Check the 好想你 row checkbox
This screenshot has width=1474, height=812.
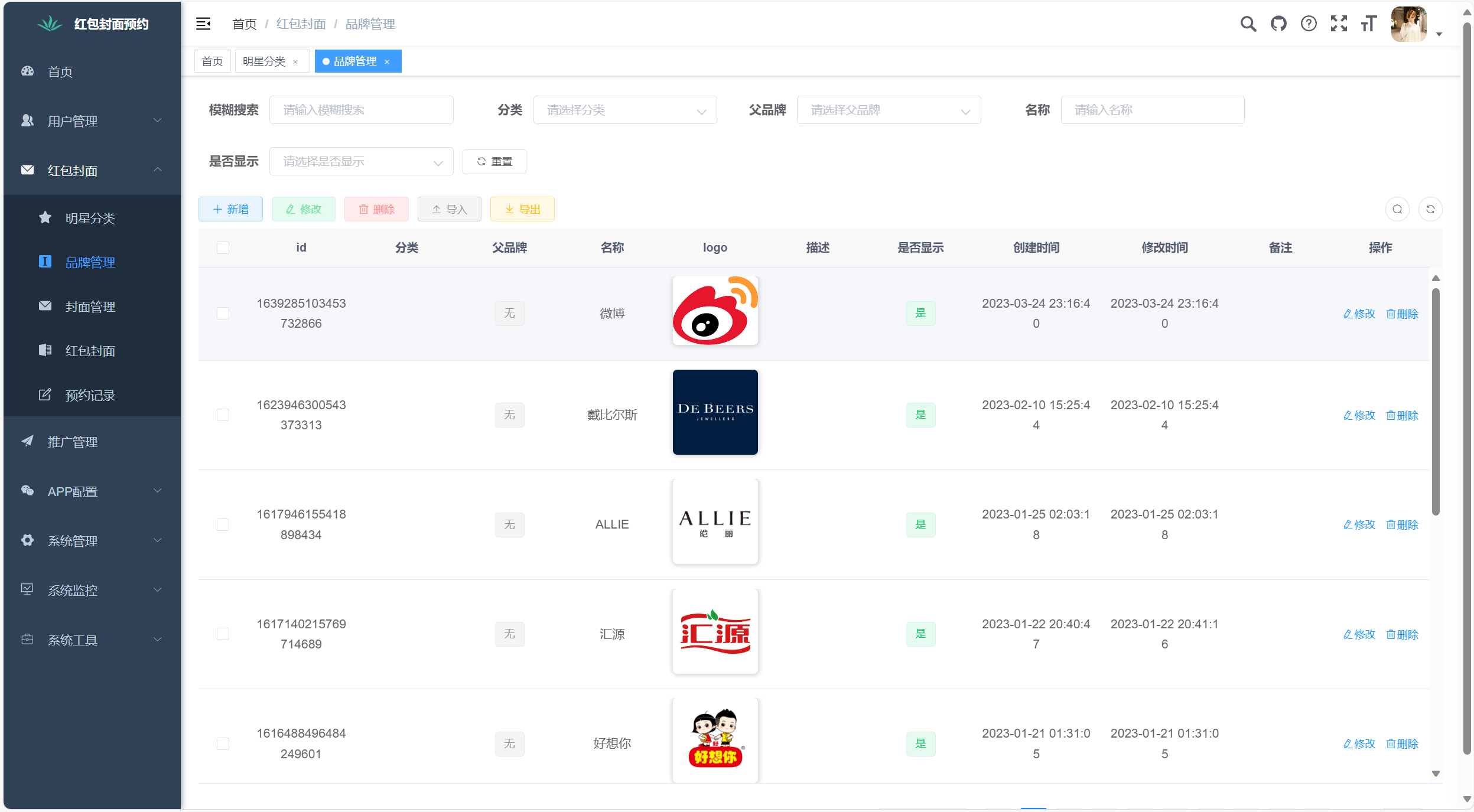click(x=223, y=743)
